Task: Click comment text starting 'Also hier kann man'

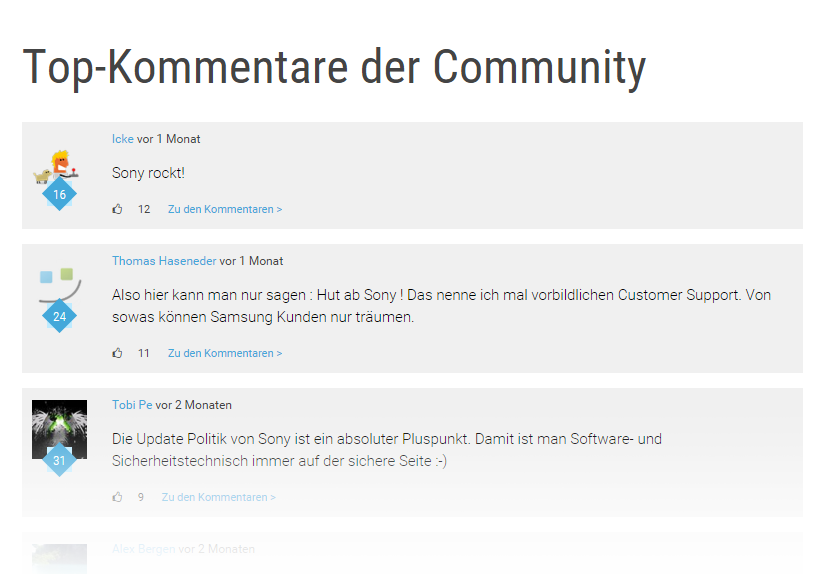Action: [441, 306]
